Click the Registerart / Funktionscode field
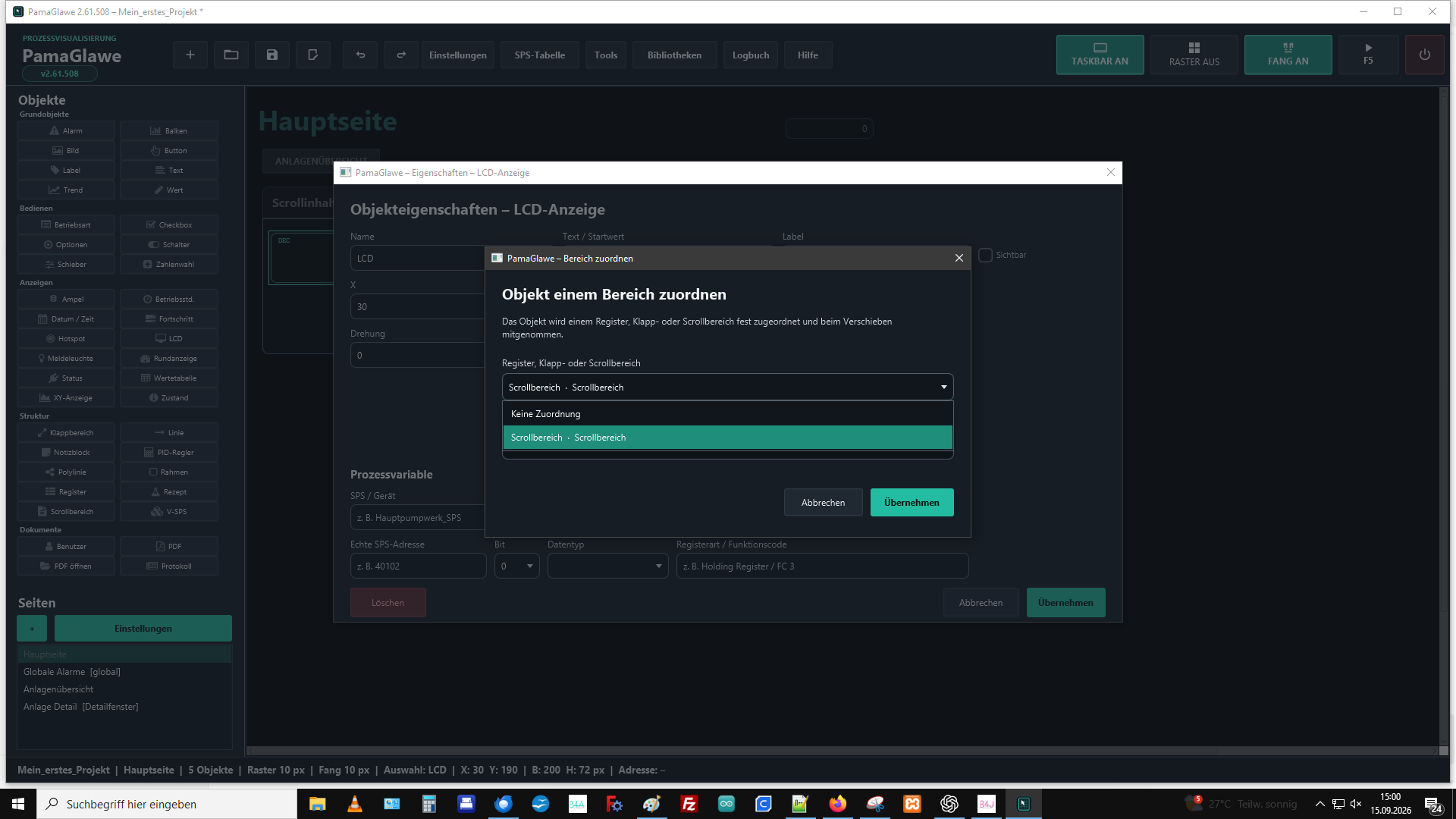Image resolution: width=1456 pixels, height=819 pixels. click(x=822, y=566)
